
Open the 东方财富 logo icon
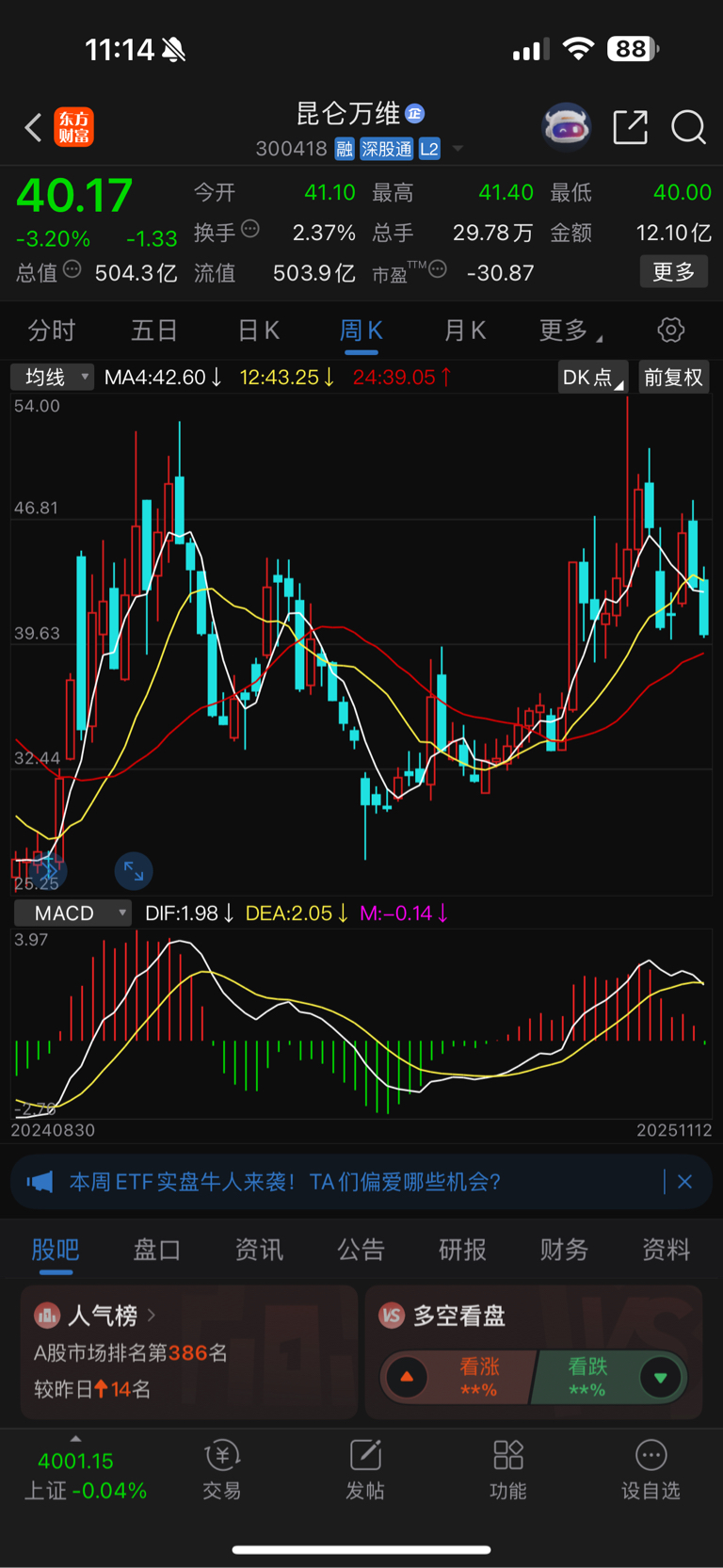point(74,127)
